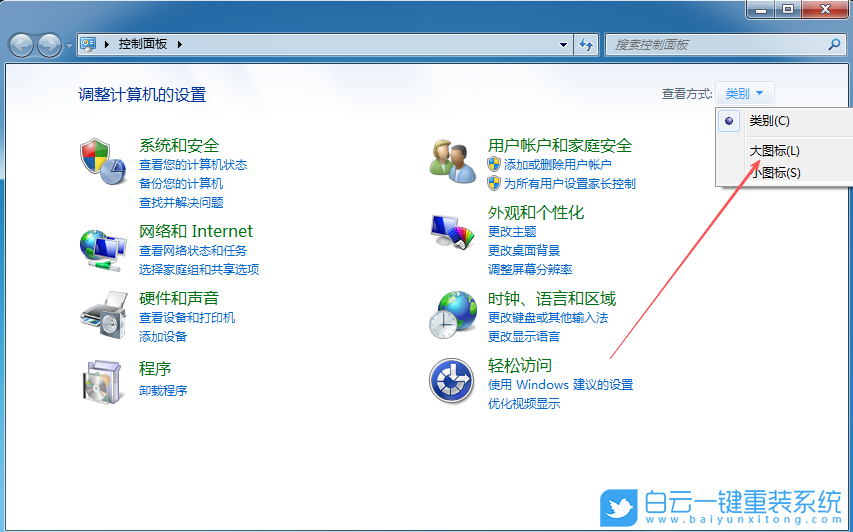This screenshot has height=532, width=853.
Task: Open the 用户帐户和家庭安全 heading link
Action: coord(560,145)
